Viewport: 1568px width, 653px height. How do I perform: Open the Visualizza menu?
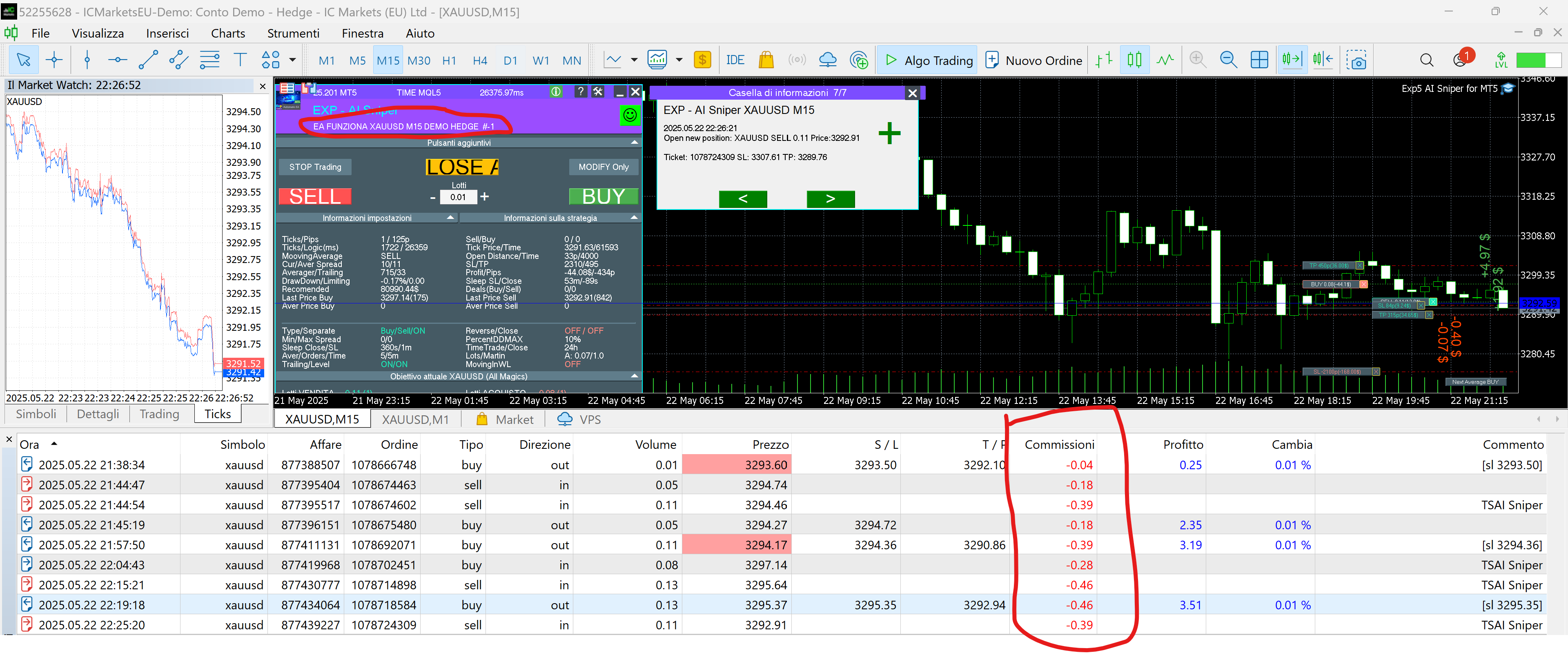98,33
